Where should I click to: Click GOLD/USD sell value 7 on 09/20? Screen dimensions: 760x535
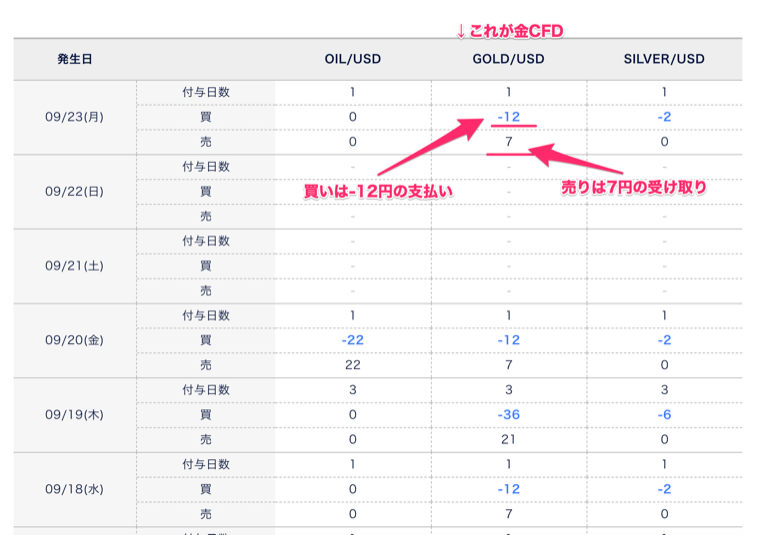508,365
